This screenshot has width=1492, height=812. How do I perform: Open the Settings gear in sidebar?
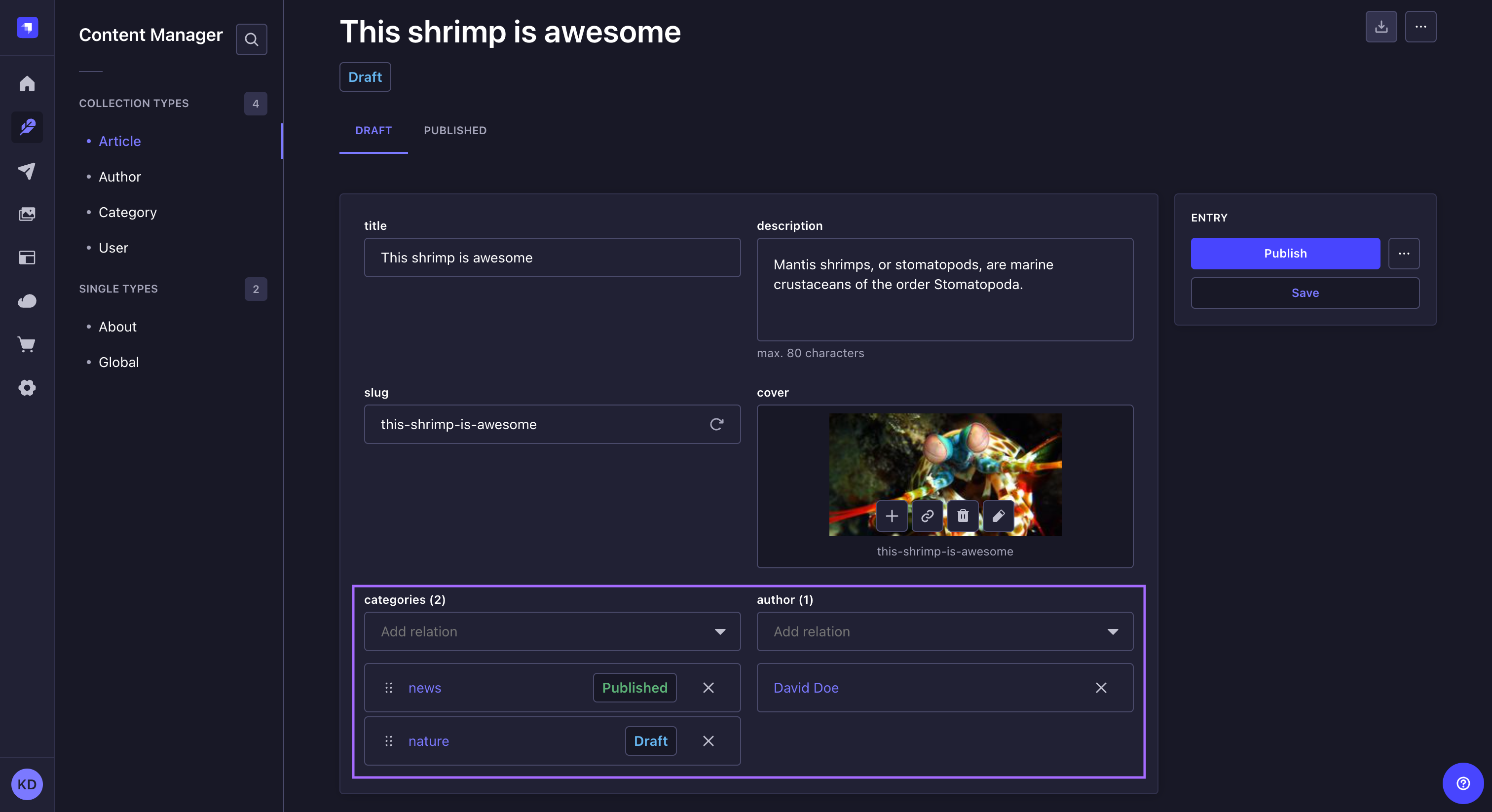(27, 387)
